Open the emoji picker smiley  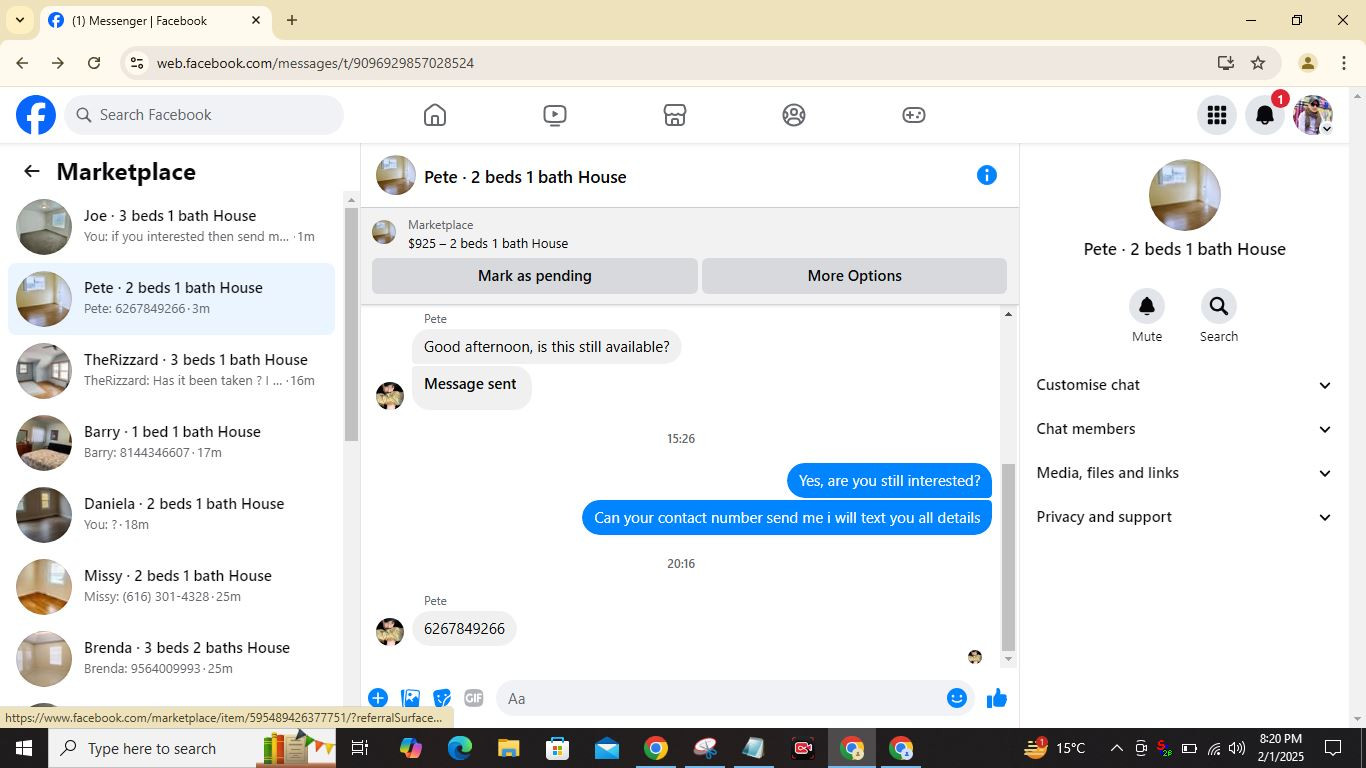click(x=957, y=698)
